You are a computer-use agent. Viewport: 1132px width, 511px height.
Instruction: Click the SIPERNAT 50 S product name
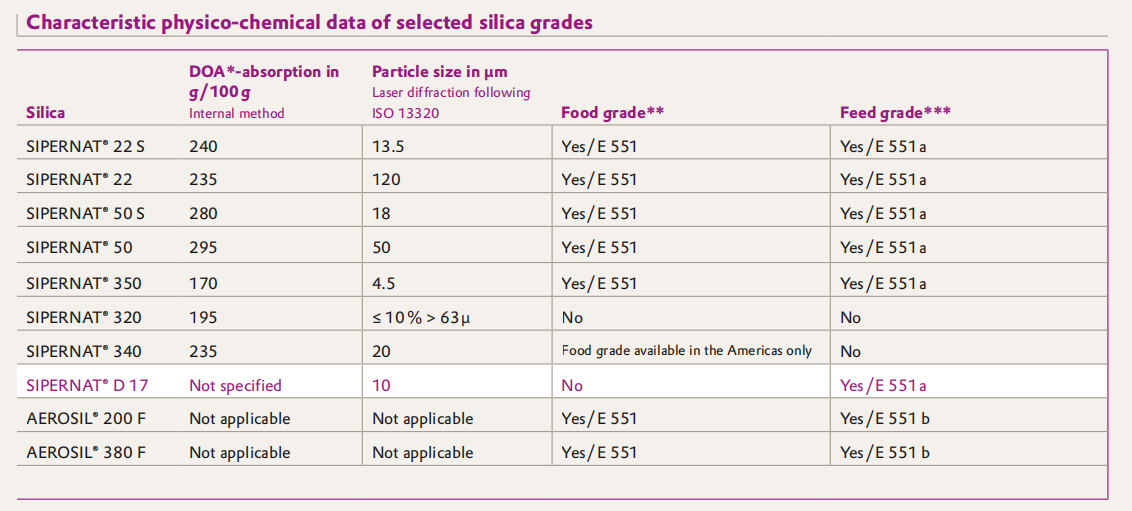click(85, 213)
